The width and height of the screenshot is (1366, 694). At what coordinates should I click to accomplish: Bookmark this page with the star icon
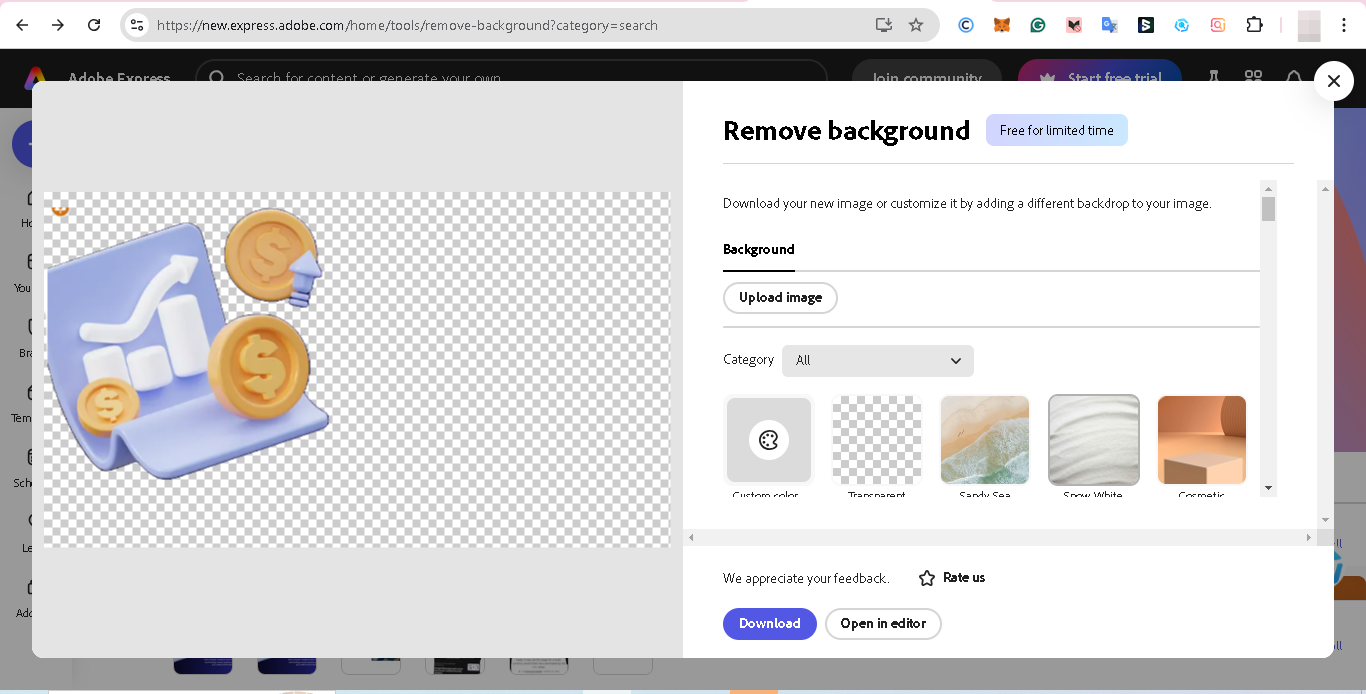point(916,25)
